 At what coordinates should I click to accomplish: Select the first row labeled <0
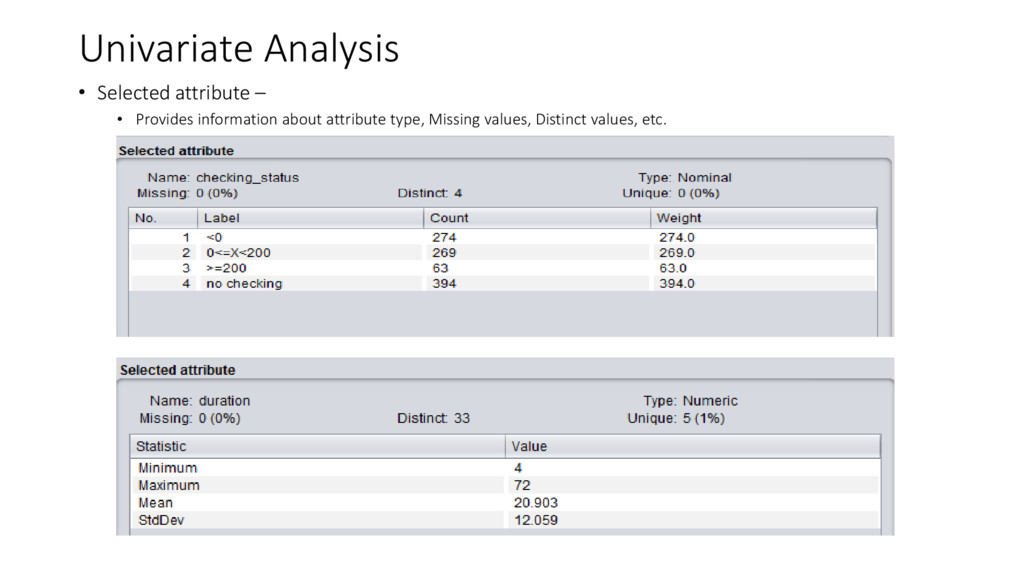(x=503, y=237)
